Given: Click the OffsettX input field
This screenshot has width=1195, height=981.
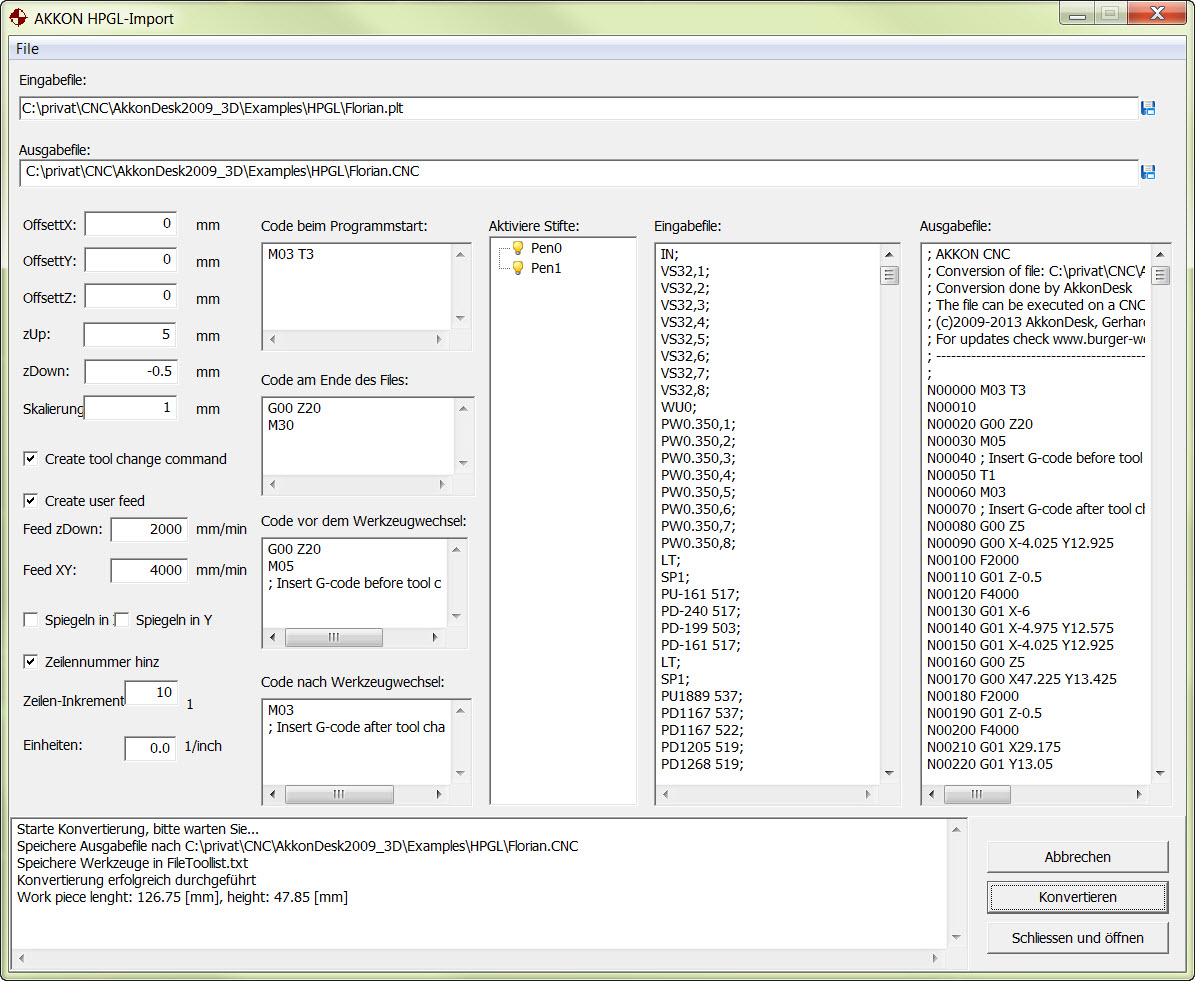Looking at the screenshot, I should 130,224.
